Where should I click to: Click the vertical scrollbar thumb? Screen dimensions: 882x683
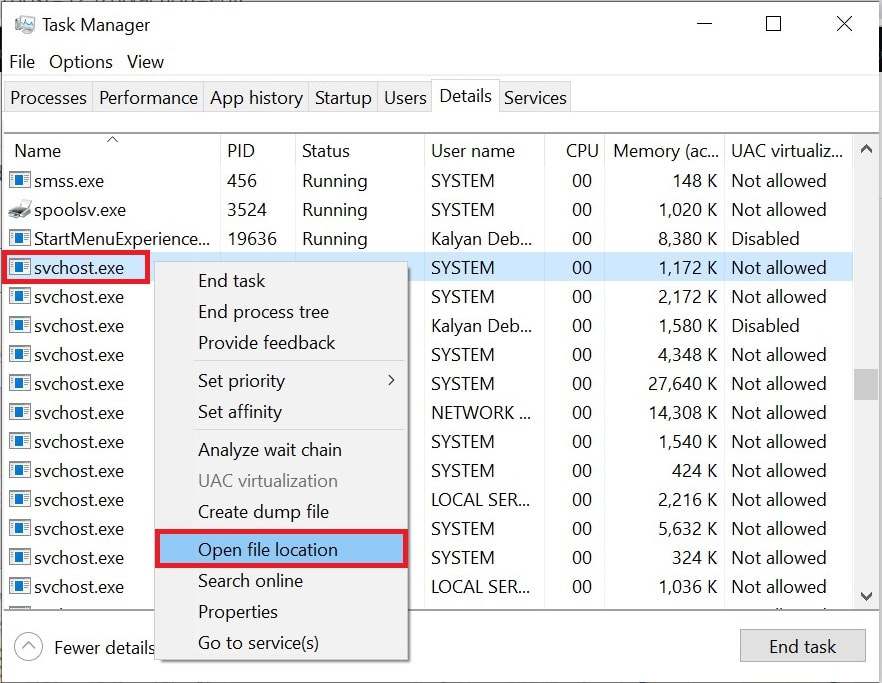click(866, 384)
